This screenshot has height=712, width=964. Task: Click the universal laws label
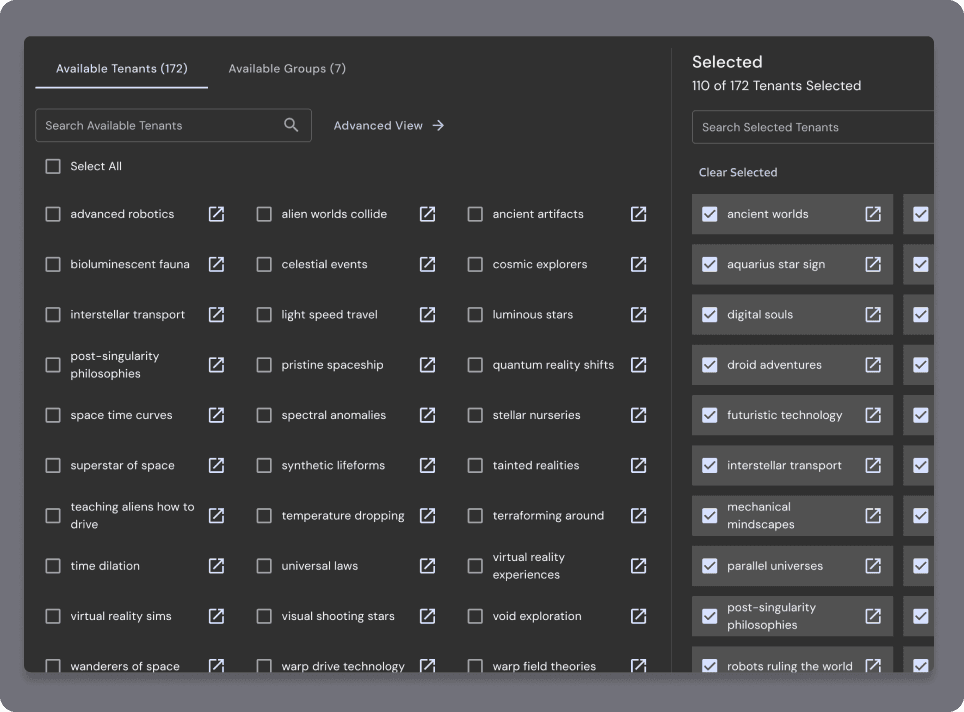(x=320, y=566)
